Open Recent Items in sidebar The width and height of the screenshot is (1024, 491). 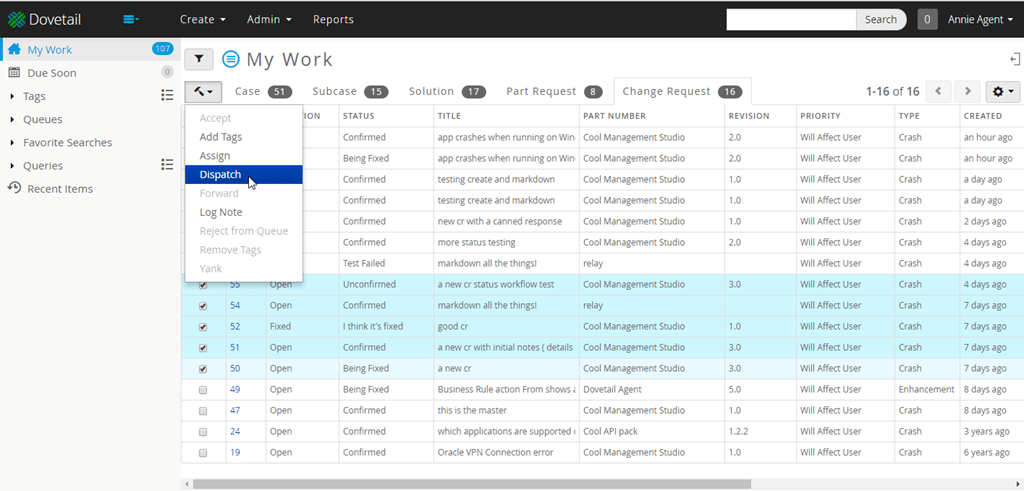point(60,189)
